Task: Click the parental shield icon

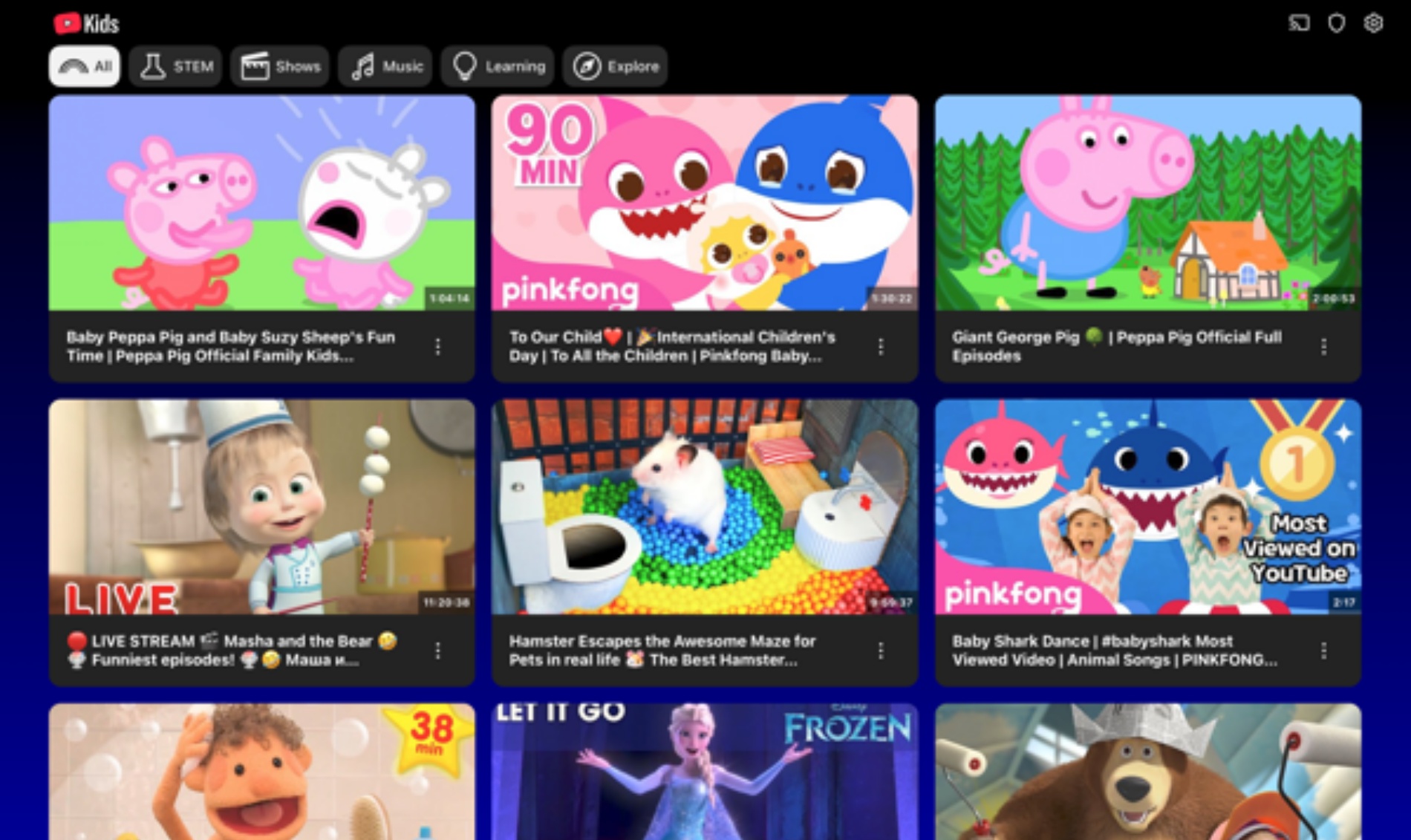Action: point(1336,23)
